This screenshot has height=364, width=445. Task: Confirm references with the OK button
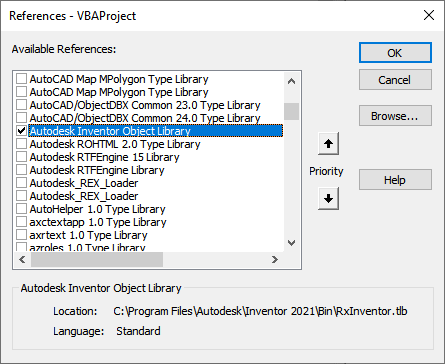pyautogui.click(x=395, y=53)
